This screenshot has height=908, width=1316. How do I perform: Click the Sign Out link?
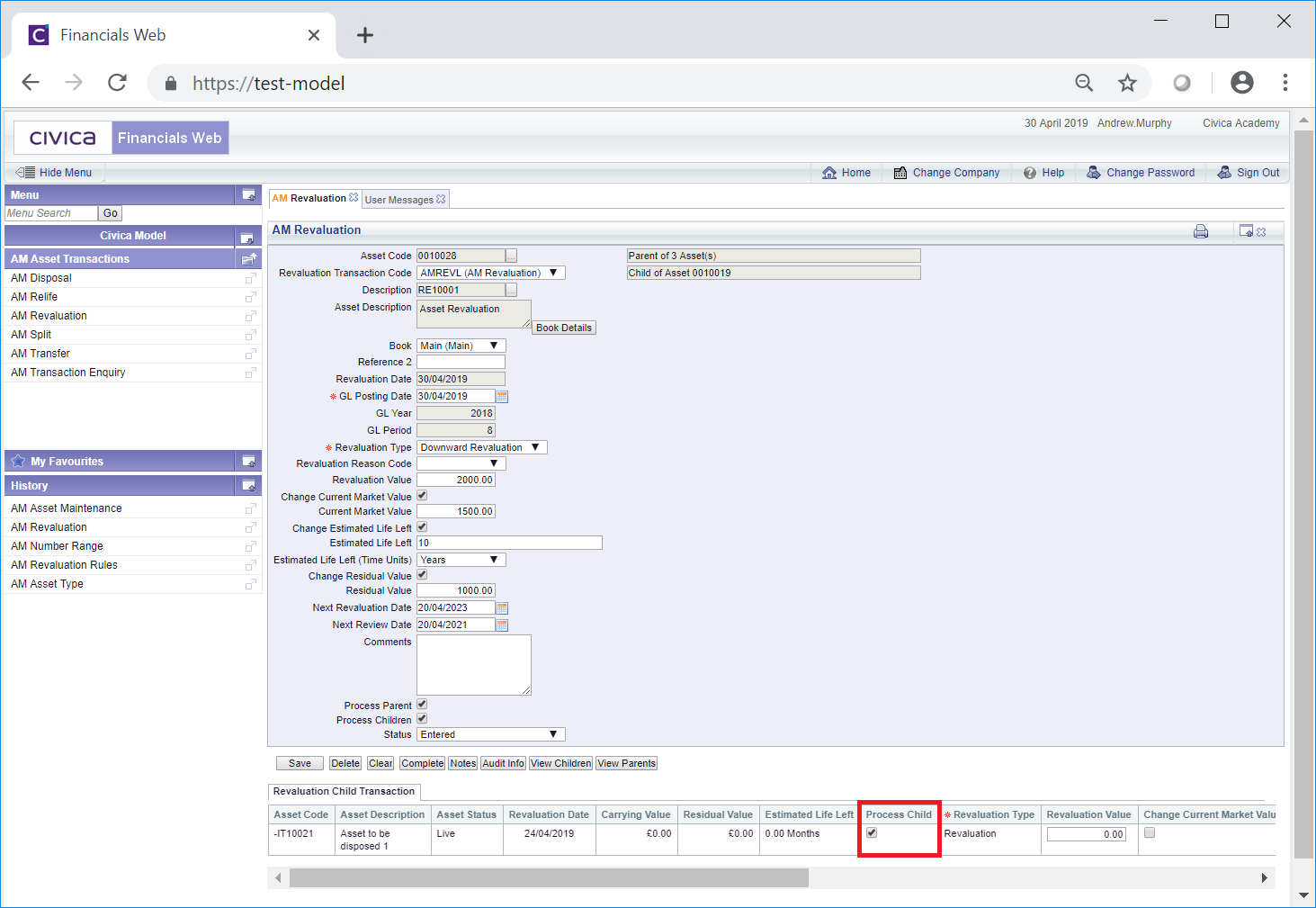click(x=1249, y=173)
